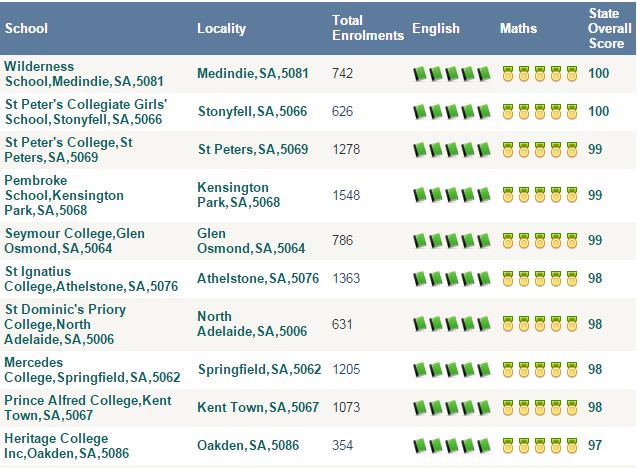
Task: Open St Dominic's Priory College link
Action: click(x=66, y=324)
